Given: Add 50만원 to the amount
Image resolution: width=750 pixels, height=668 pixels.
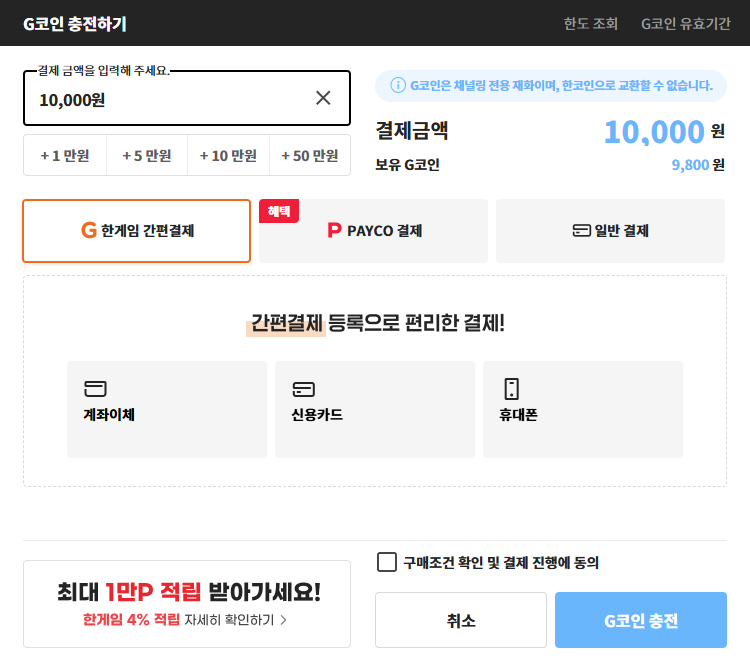Looking at the screenshot, I should (310, 155).
